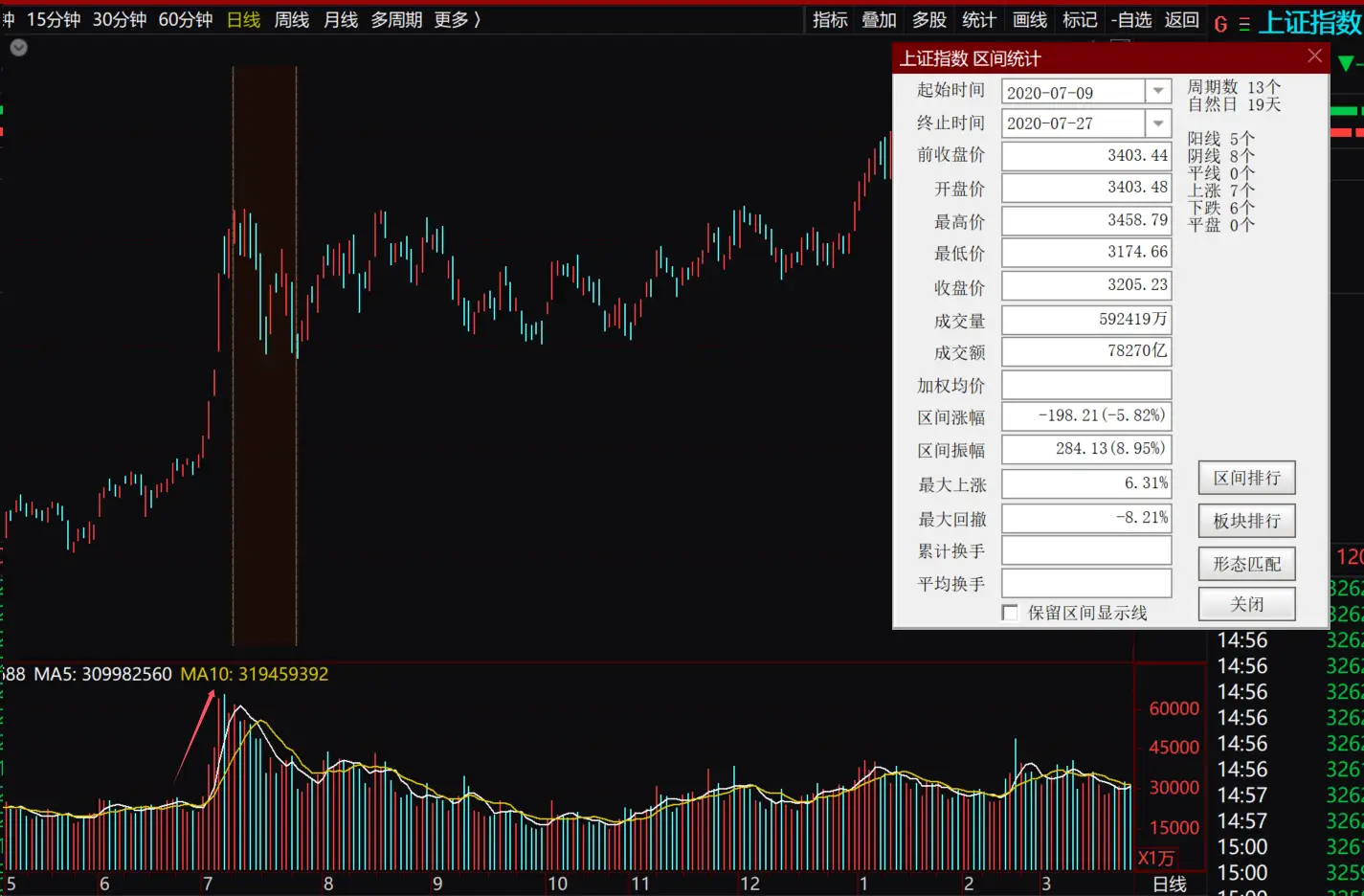Click the 周期数 13个 statistic
1364x896 pixels.
pos(1234,87)
